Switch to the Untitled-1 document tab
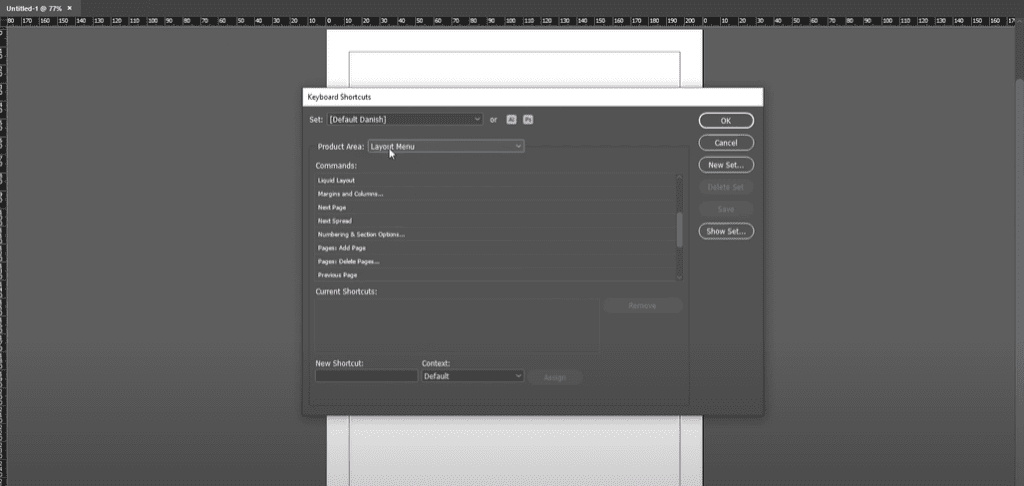1024x486 pixels. 33,8
